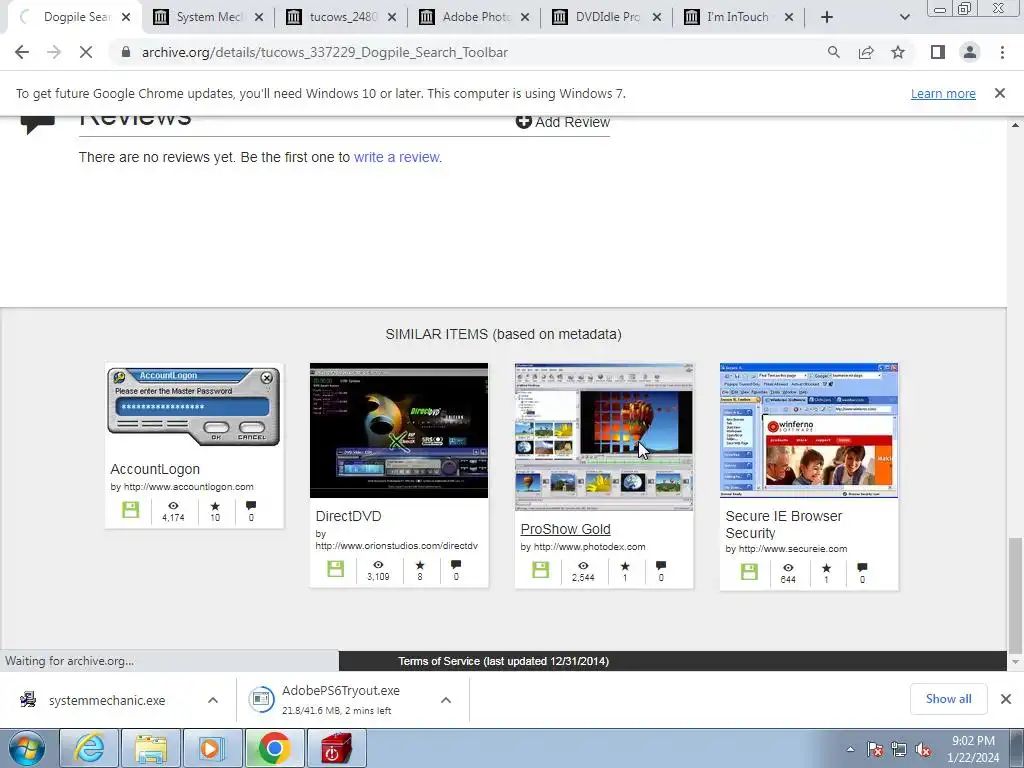
Task: Open the side panel icon
Action: [x=938, y=52]
